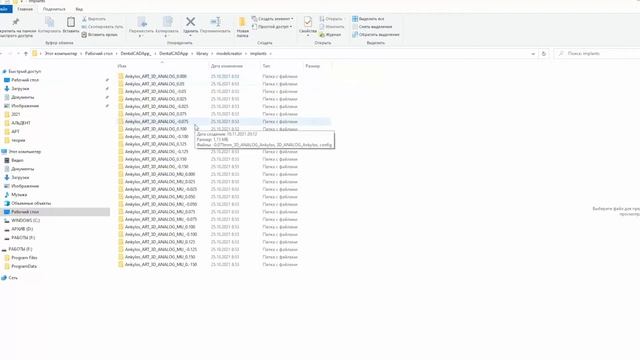Screen dimensions: 640x360
Task: Open the Простой доступ dropdown
Action: click(x=272, y=27)
